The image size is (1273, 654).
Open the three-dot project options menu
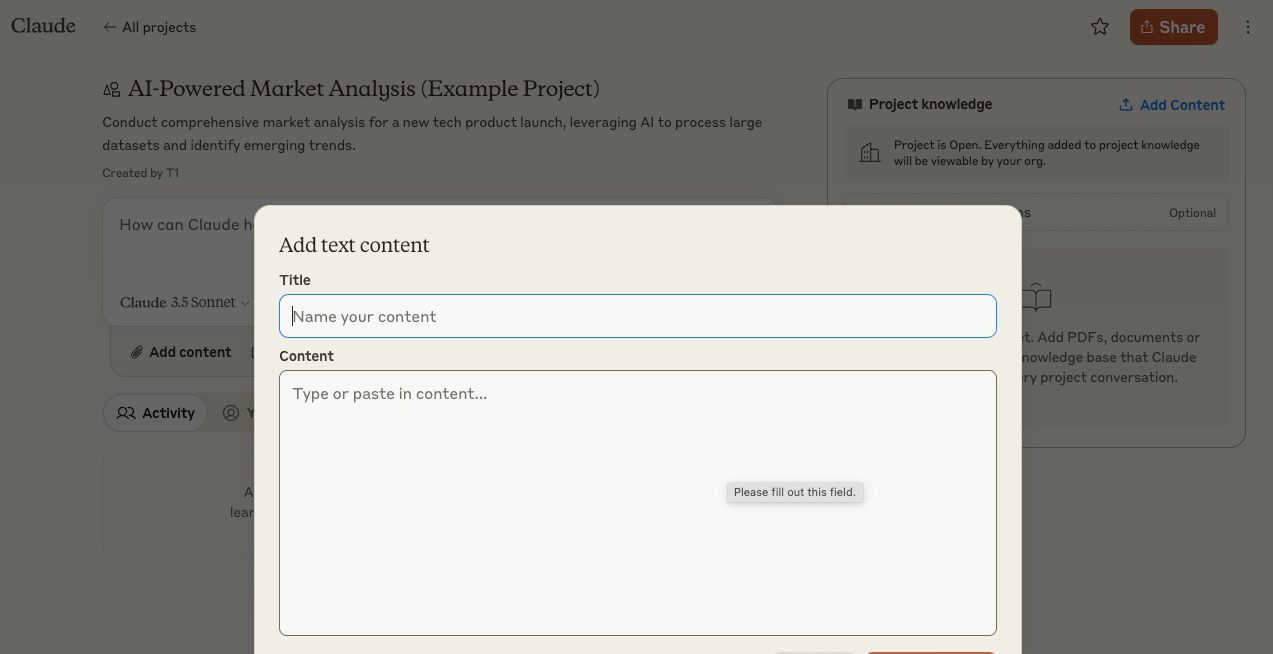tap(1247, 27)
